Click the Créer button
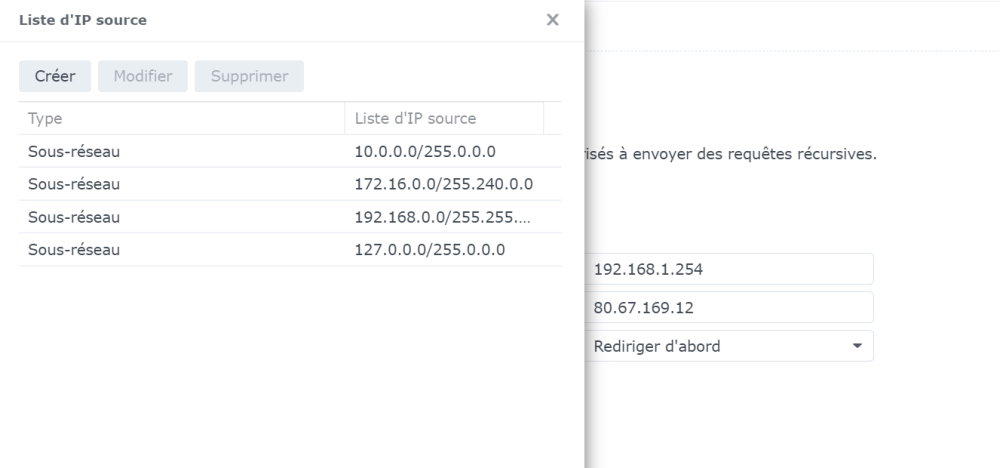 click(55, 76)
